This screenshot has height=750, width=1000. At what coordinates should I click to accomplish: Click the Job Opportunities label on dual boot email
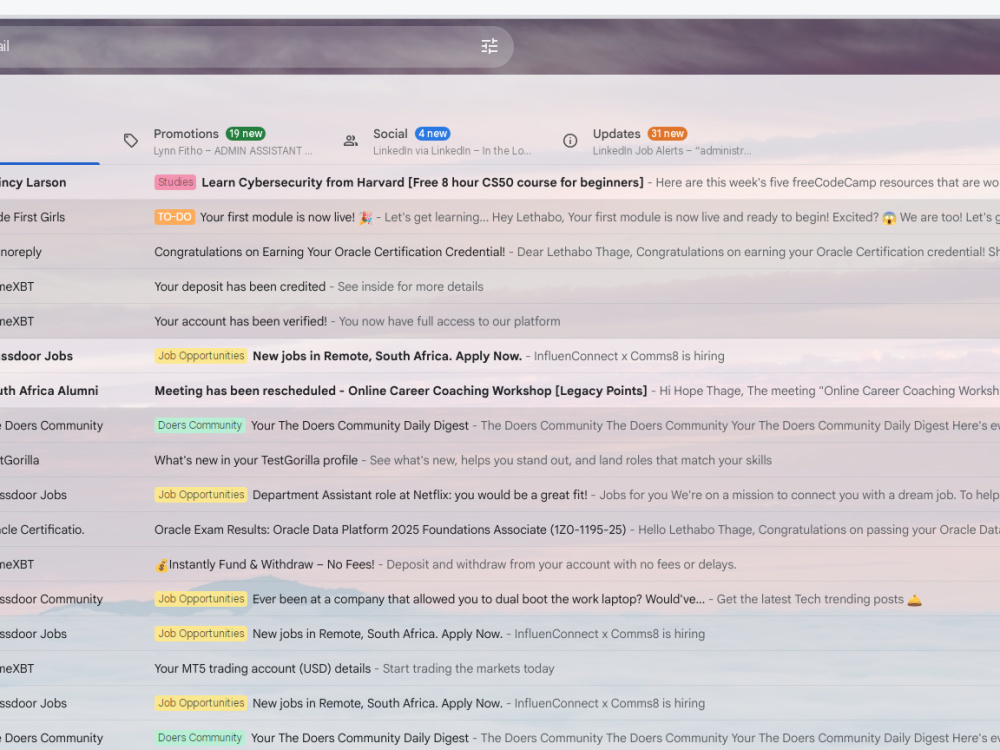coord(201,599)
